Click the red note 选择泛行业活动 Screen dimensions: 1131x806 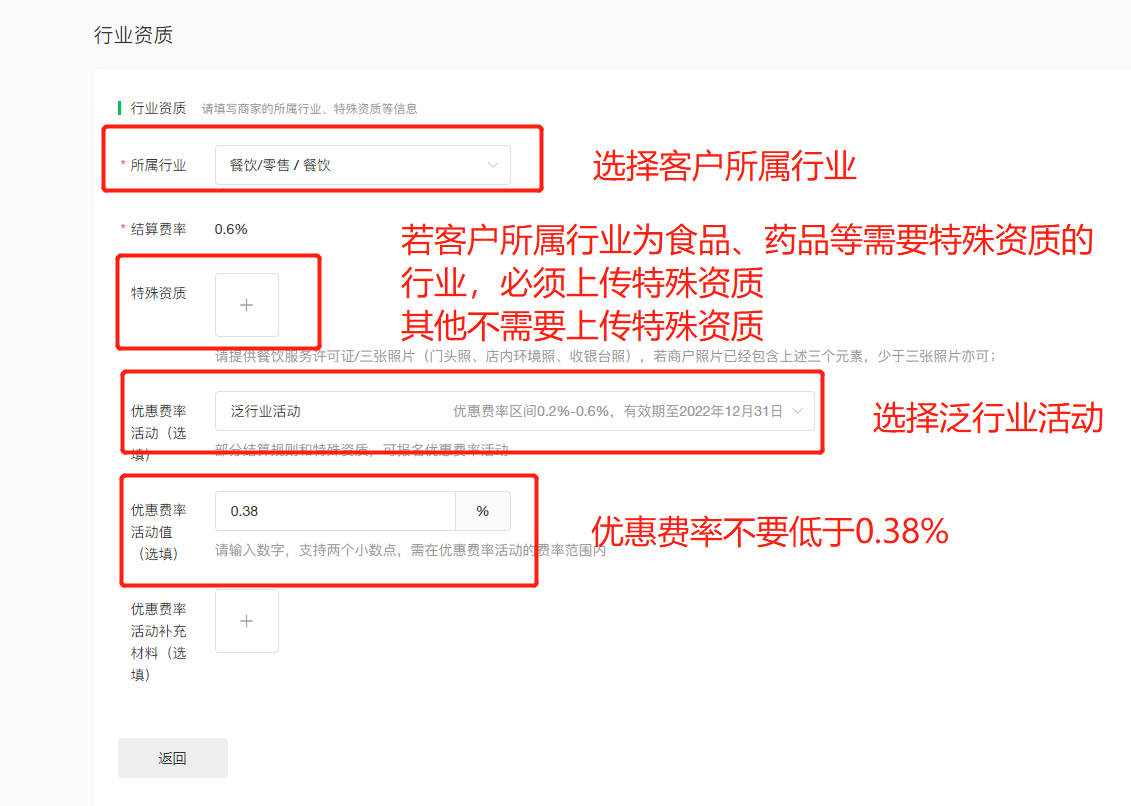(987, 418)
